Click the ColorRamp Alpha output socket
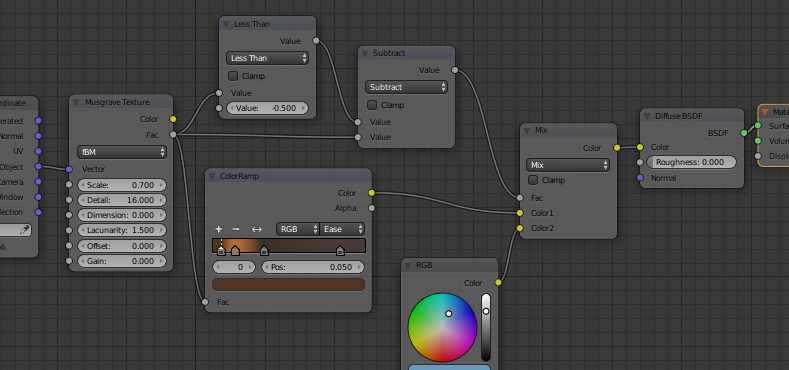Viewport: 789px width, 370px height. click(371, 208)
